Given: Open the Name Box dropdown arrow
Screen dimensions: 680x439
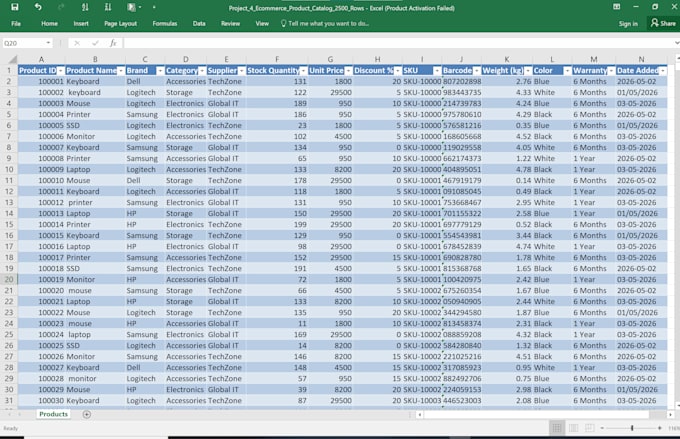Looking at the screenshot, I should pyautogui.click(x=48, y=43).
